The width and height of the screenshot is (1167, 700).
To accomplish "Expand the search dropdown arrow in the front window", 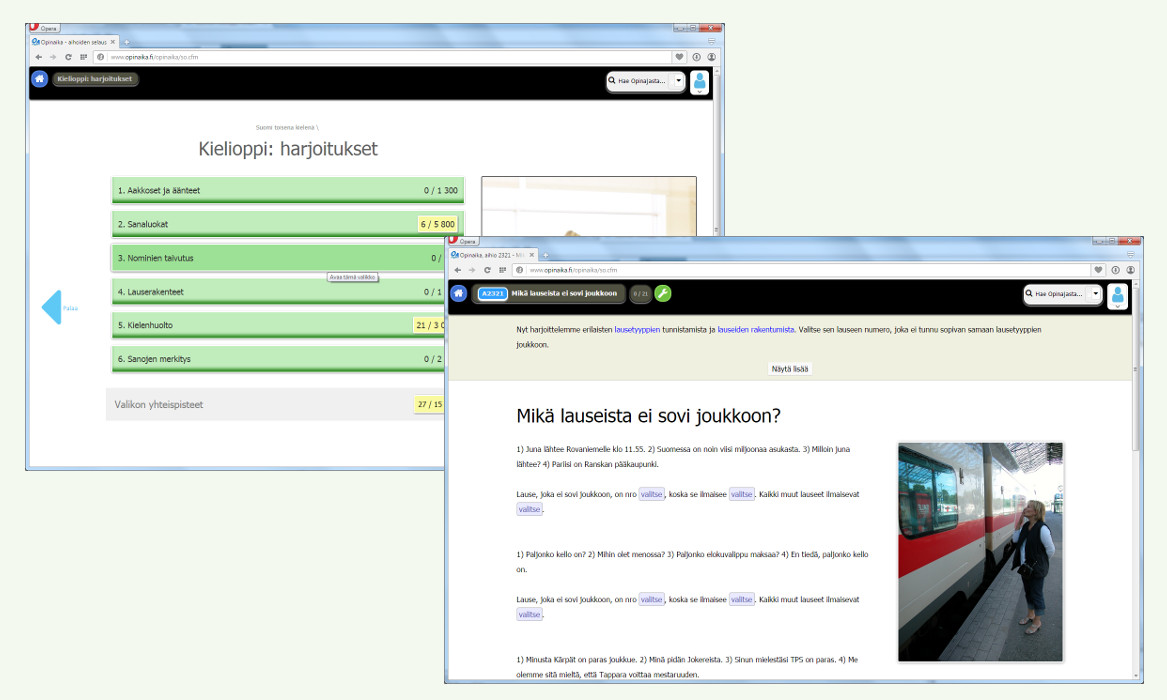I will [x=1096, y=294].
